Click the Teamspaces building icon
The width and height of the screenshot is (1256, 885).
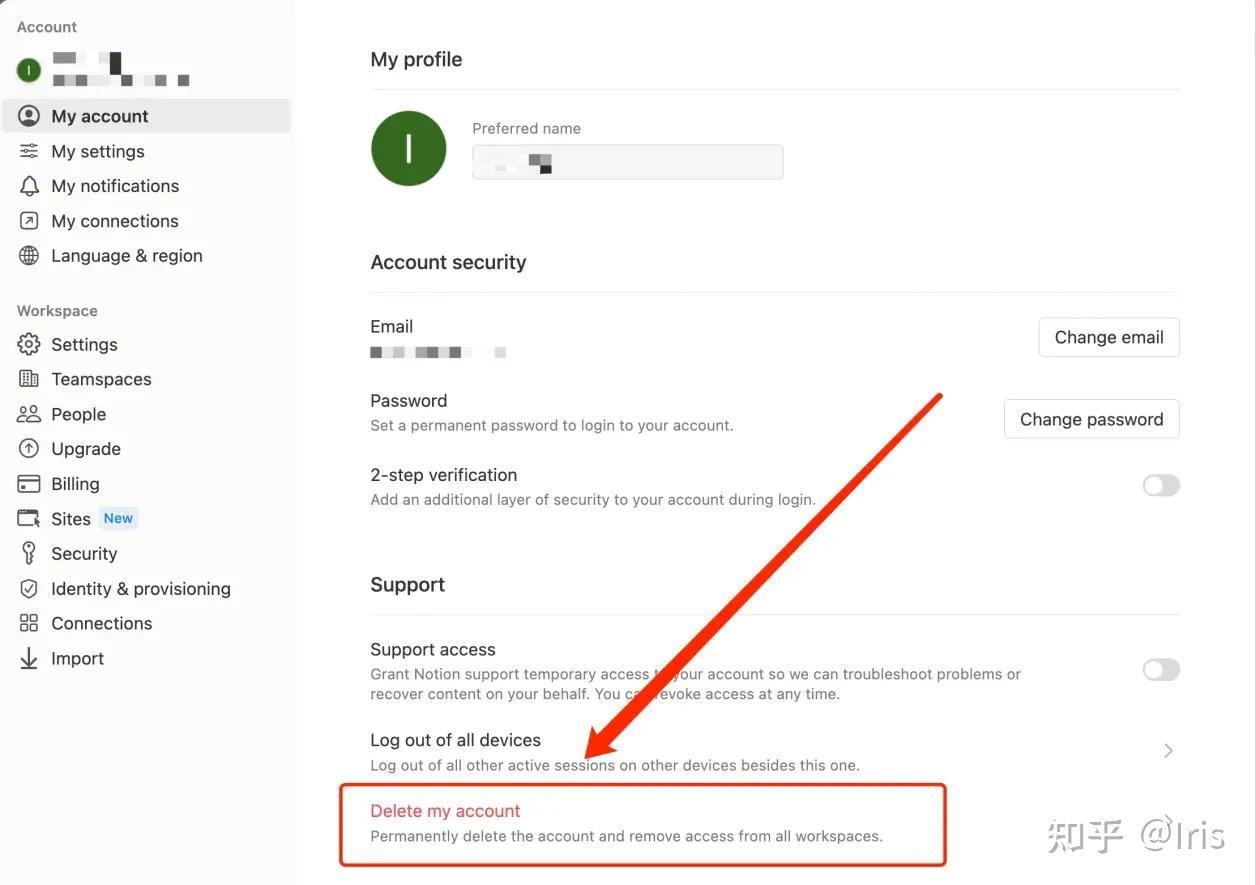tap(29, 379)
